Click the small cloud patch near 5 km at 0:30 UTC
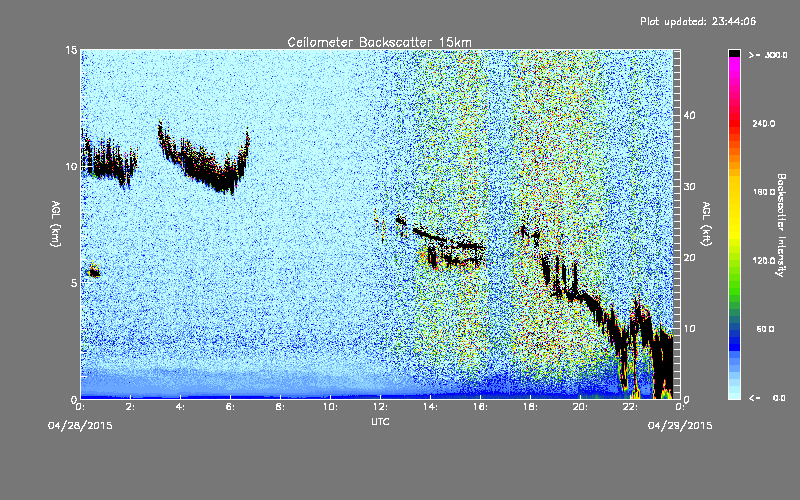Screen dimensions: 800x500 click(x=94, y=272)
